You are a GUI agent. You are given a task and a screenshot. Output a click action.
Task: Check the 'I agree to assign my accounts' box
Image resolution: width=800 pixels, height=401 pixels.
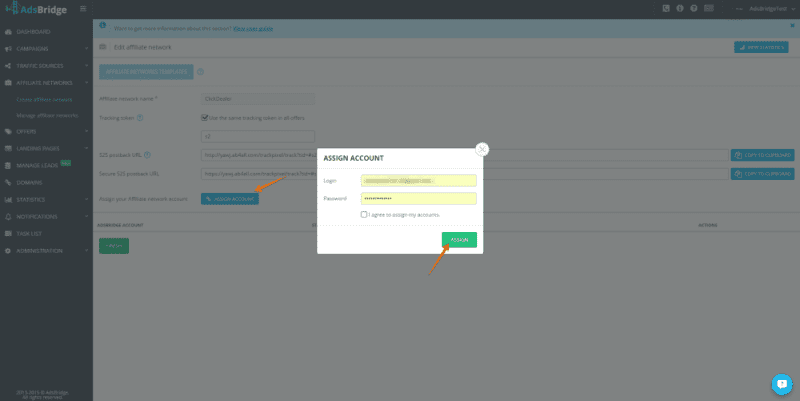tap(364, 215)
